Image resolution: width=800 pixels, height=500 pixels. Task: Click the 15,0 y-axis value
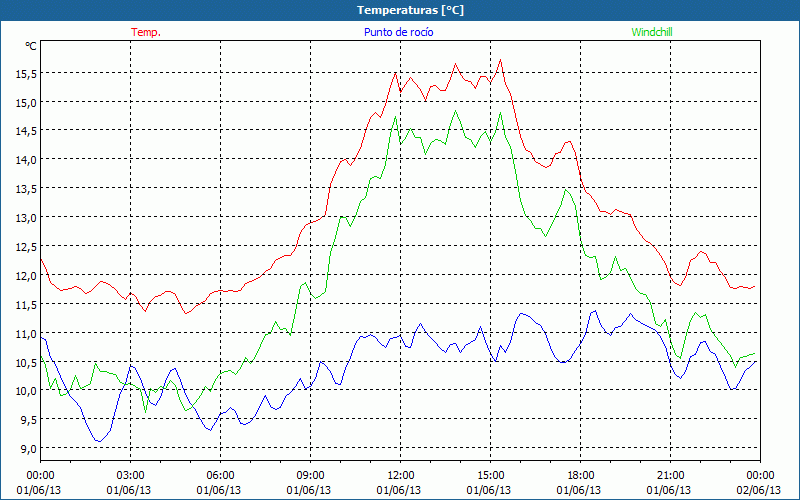26,103
